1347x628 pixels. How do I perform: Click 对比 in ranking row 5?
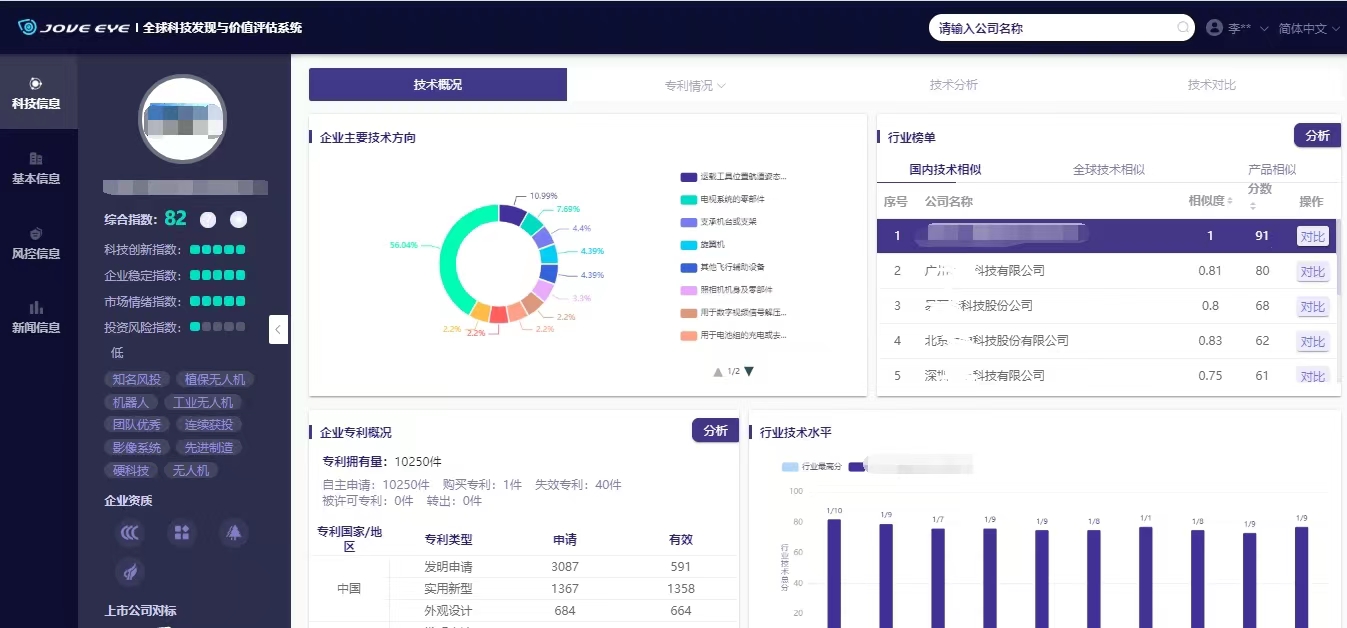(x=1312, y=376)
